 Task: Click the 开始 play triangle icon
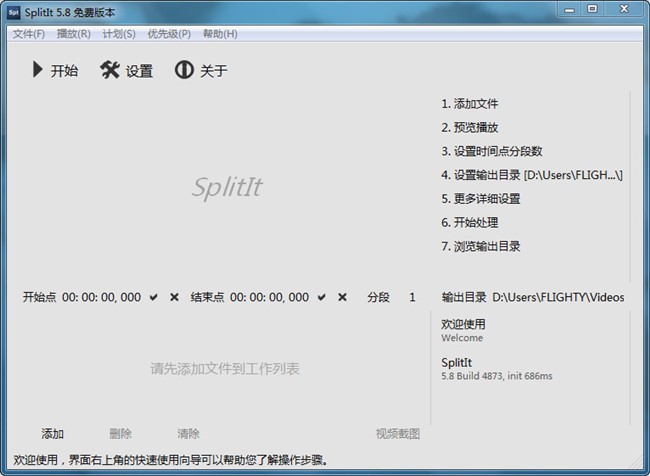(38, 70)
